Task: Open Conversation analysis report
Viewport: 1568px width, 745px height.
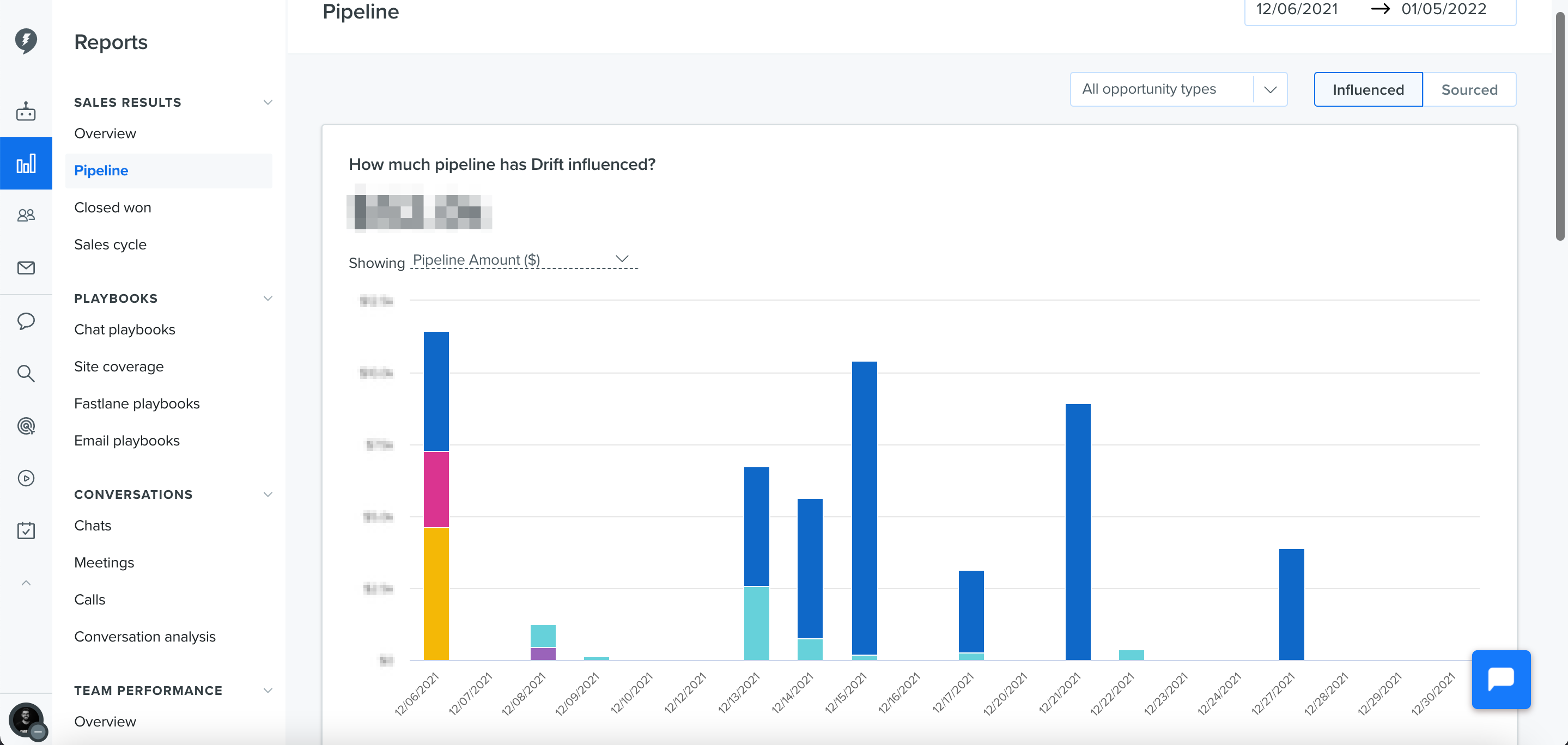Action: [x=145, y=637]
